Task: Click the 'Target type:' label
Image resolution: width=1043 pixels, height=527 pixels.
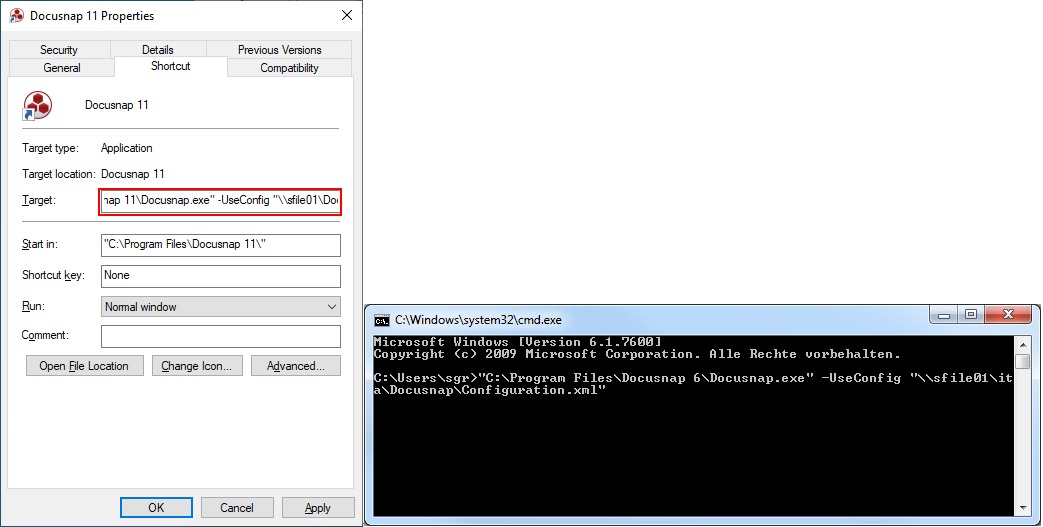Action: 50,148
